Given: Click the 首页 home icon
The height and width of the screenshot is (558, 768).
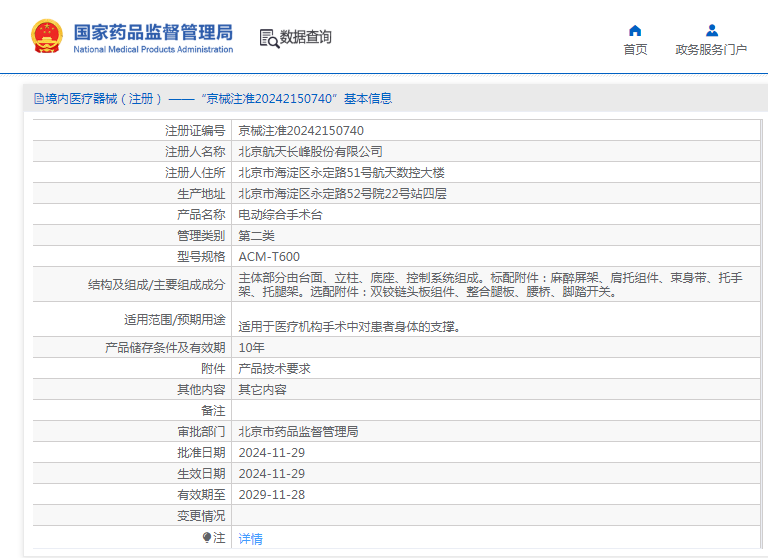Looking at the screenshot, I should [635, 31].
